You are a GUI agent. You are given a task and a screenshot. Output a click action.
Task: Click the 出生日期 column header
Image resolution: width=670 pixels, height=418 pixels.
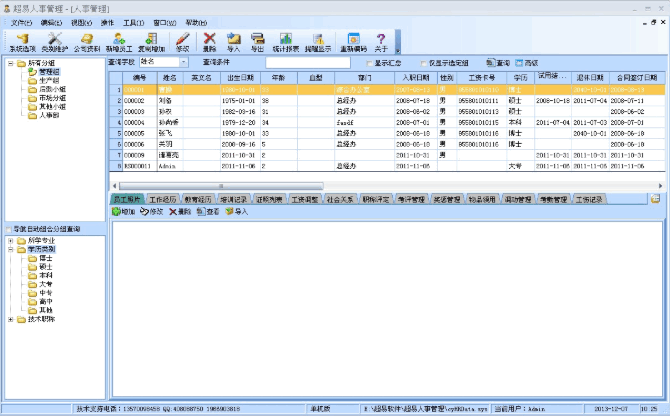tap(240, 78)
